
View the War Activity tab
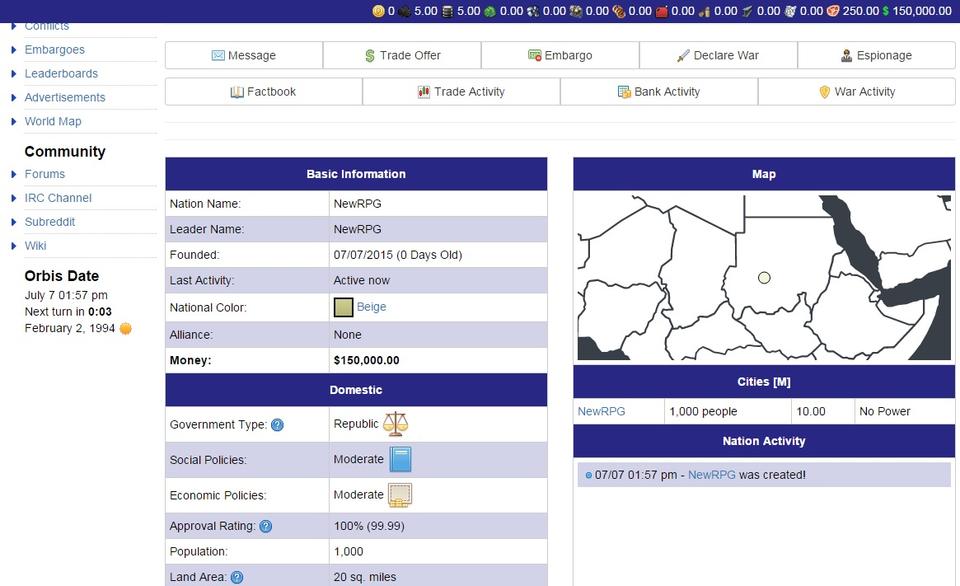point(856,91)
